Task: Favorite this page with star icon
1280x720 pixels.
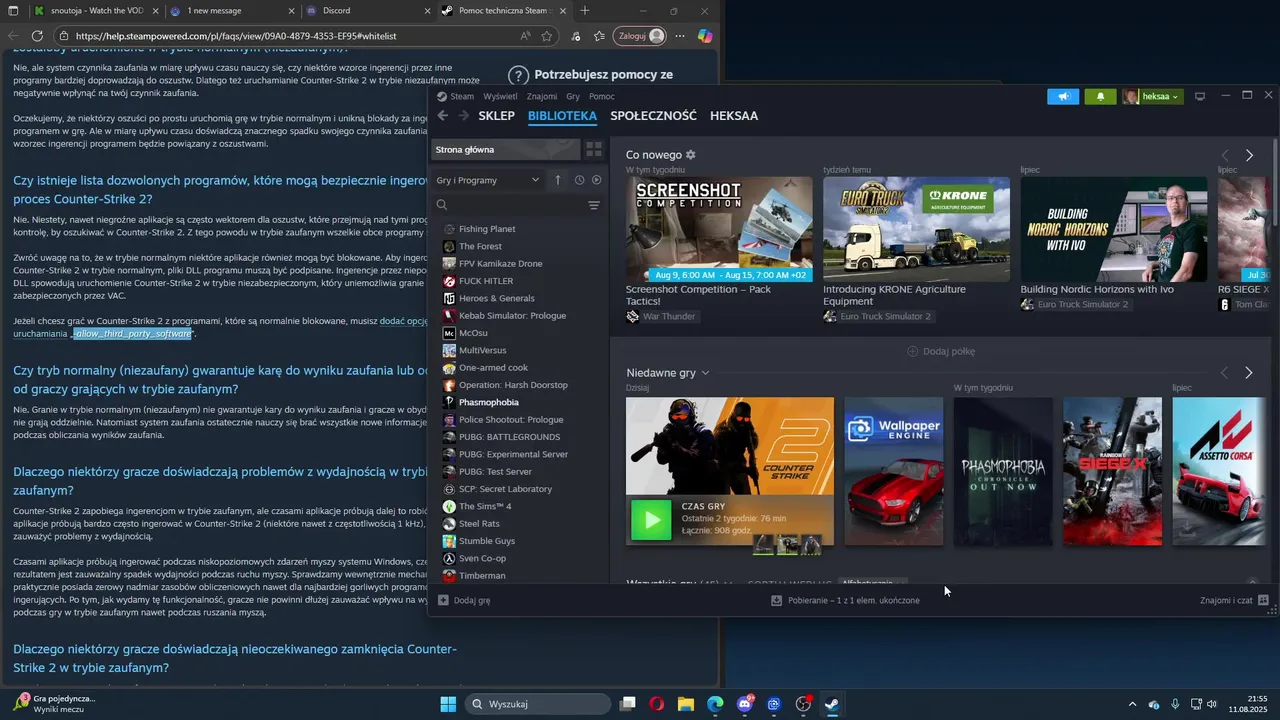Action: pos(547,36)
